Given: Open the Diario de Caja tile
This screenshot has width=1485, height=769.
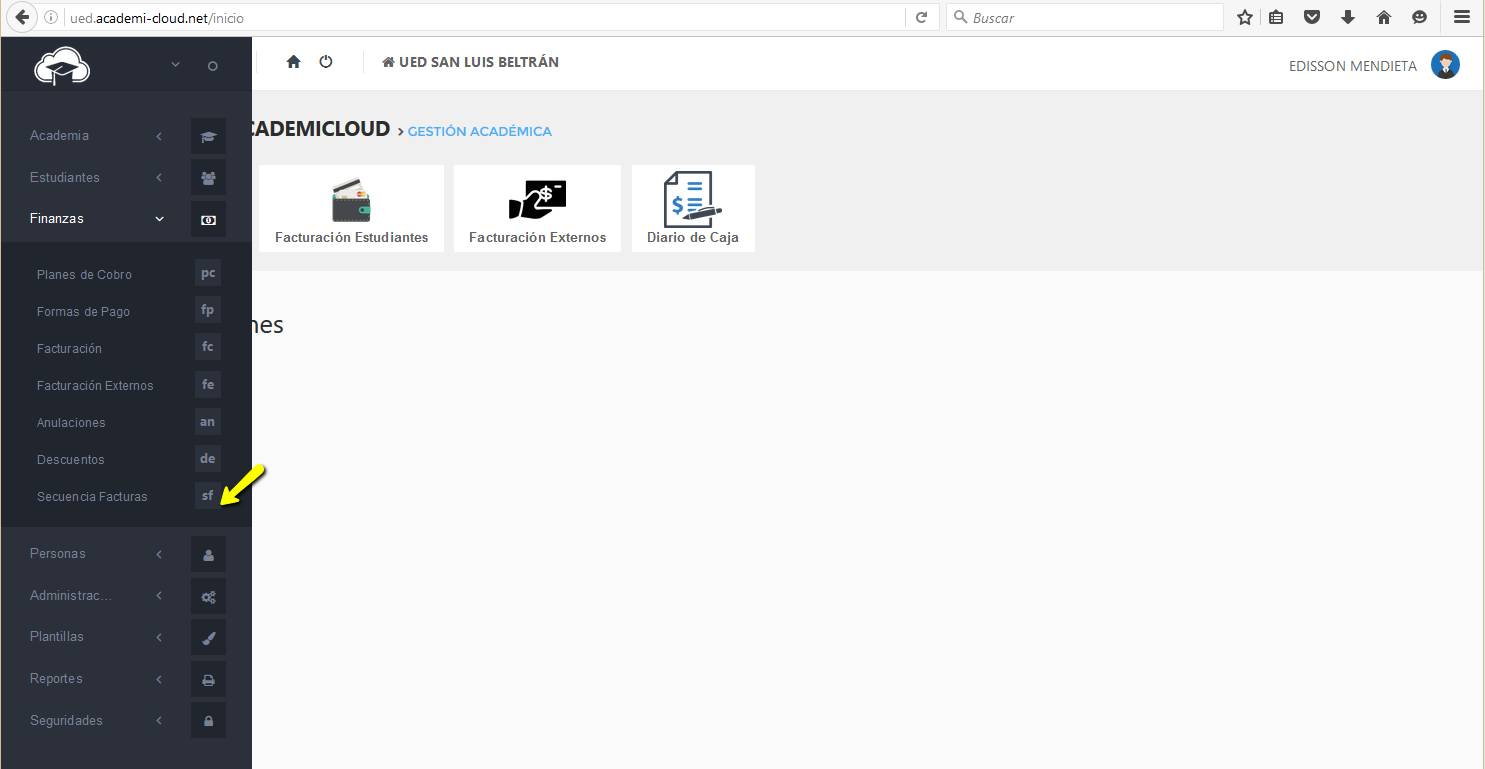Looking at the screenshot, I should 693,208.
